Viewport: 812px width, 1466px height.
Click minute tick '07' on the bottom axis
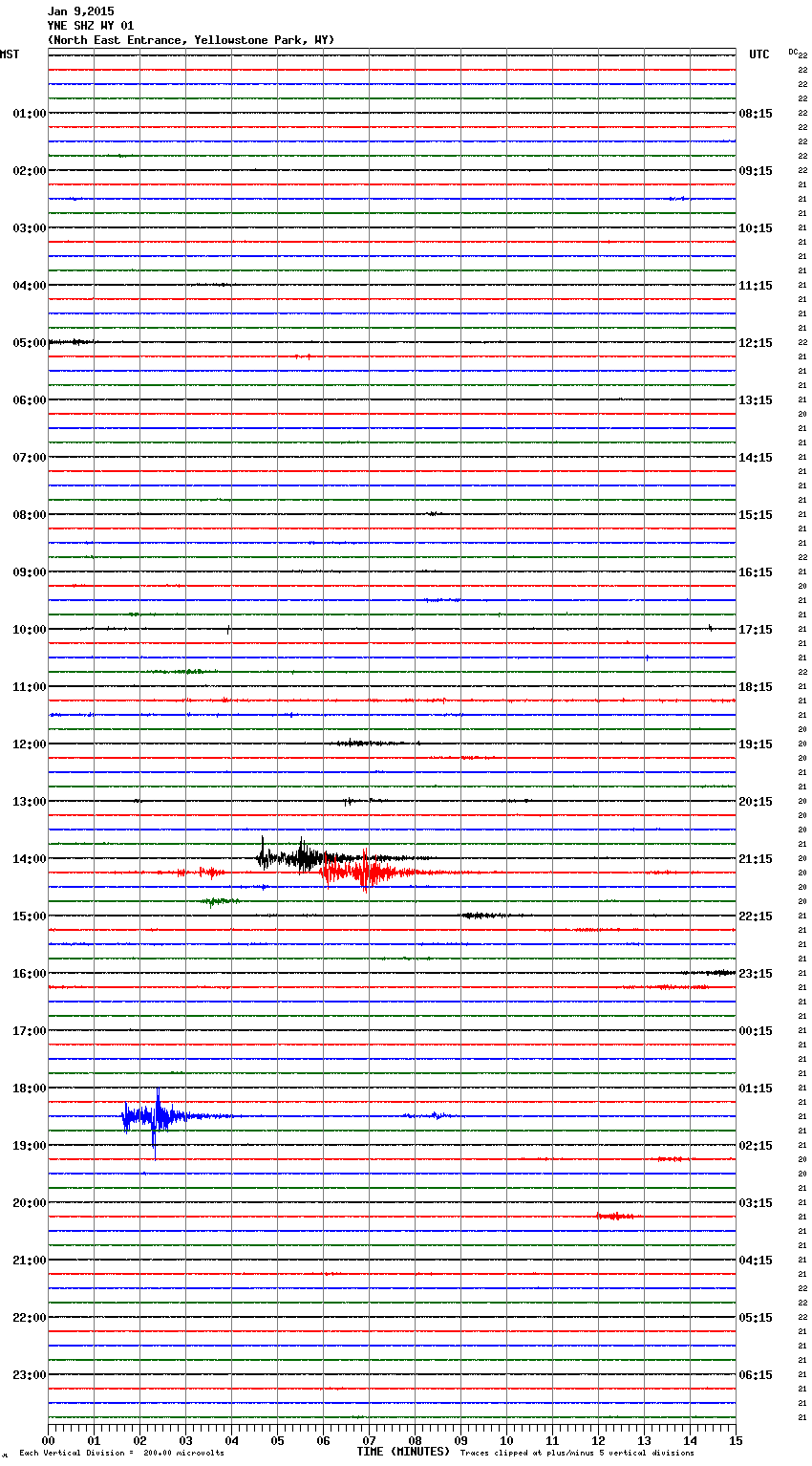pos(369,1440)
